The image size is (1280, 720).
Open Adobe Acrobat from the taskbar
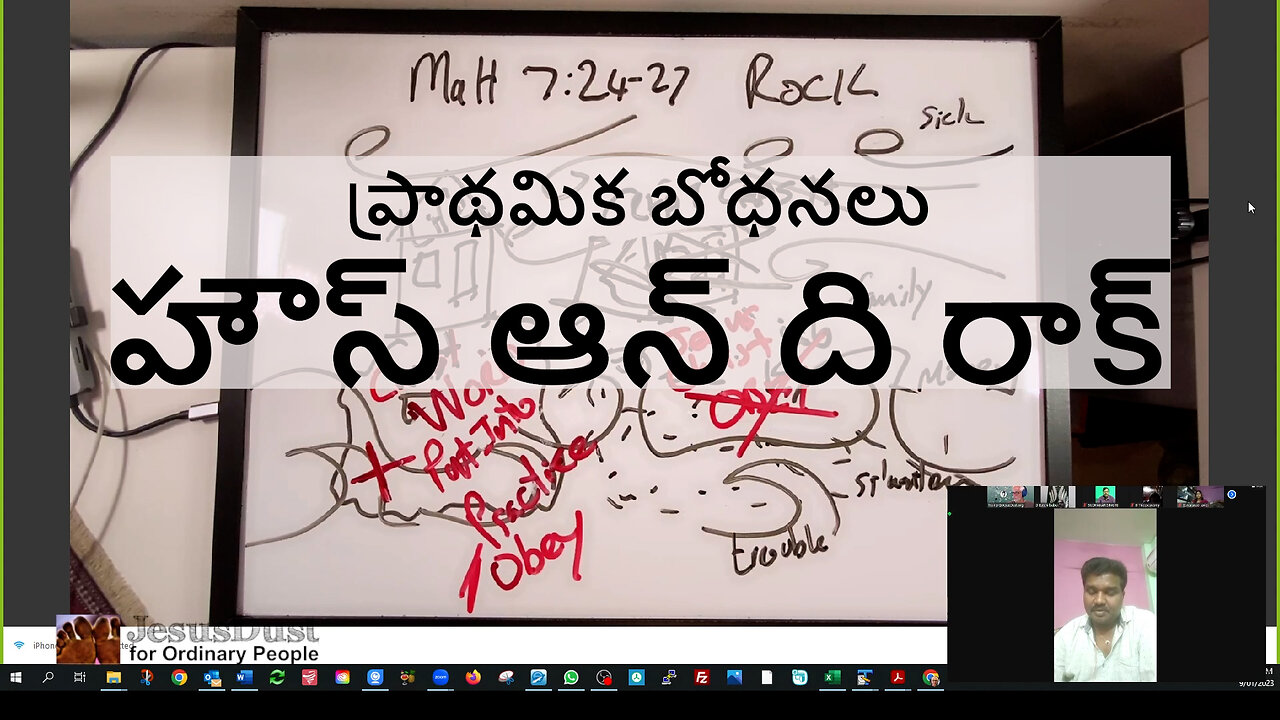(x=897, y=677)
